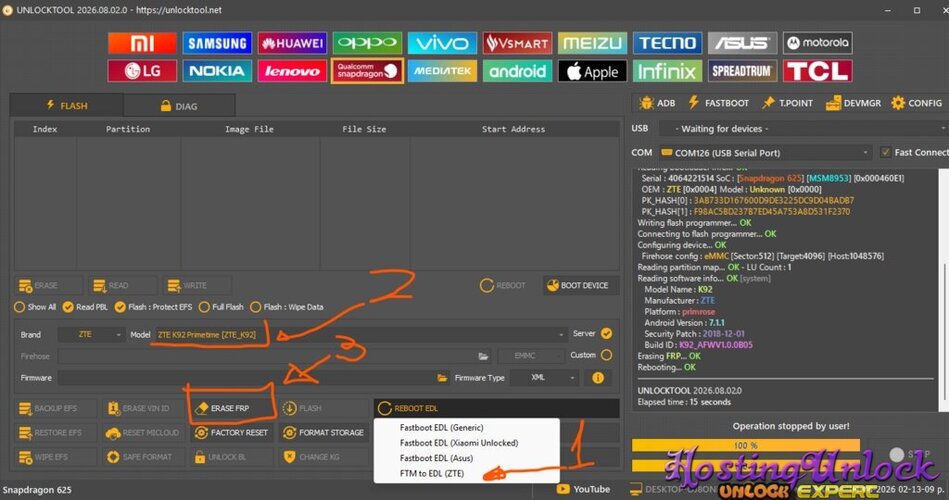Expand the Firmware Type XML dropdown
Viewport: 949px width, 500px height.
click(544, 378)
